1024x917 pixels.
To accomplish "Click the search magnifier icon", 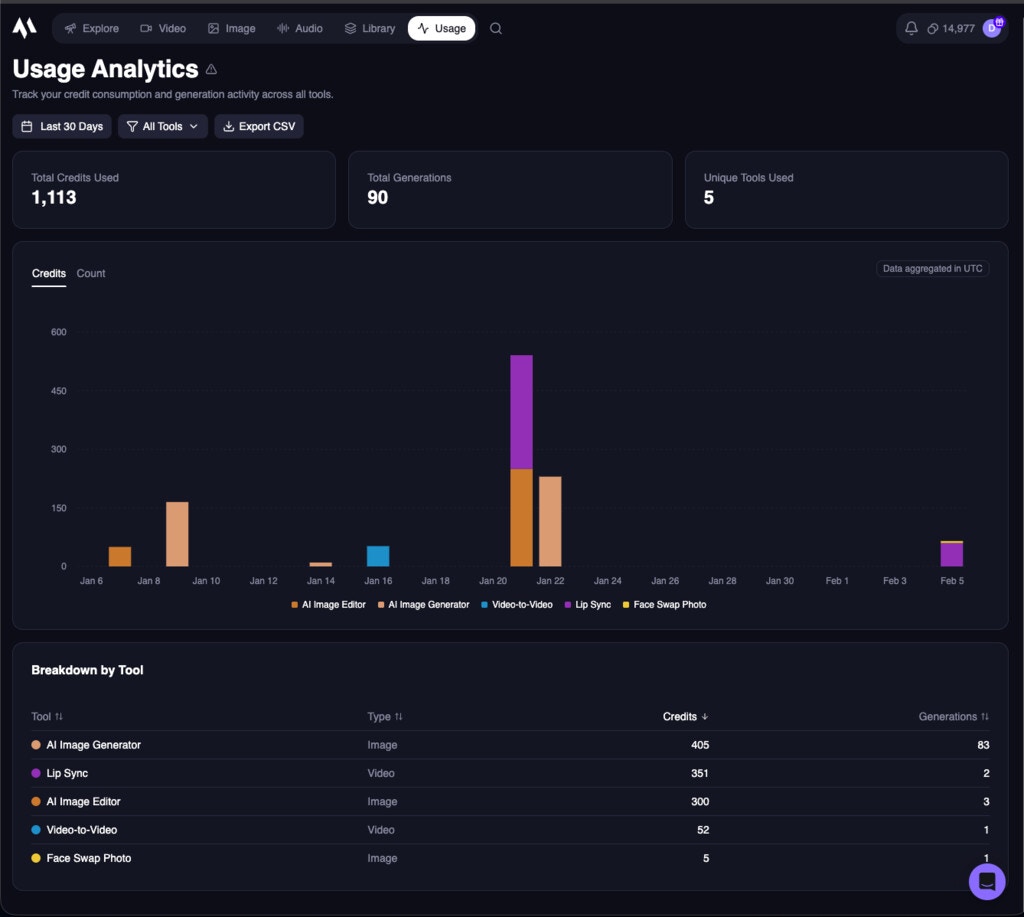I will pos(496,29).
